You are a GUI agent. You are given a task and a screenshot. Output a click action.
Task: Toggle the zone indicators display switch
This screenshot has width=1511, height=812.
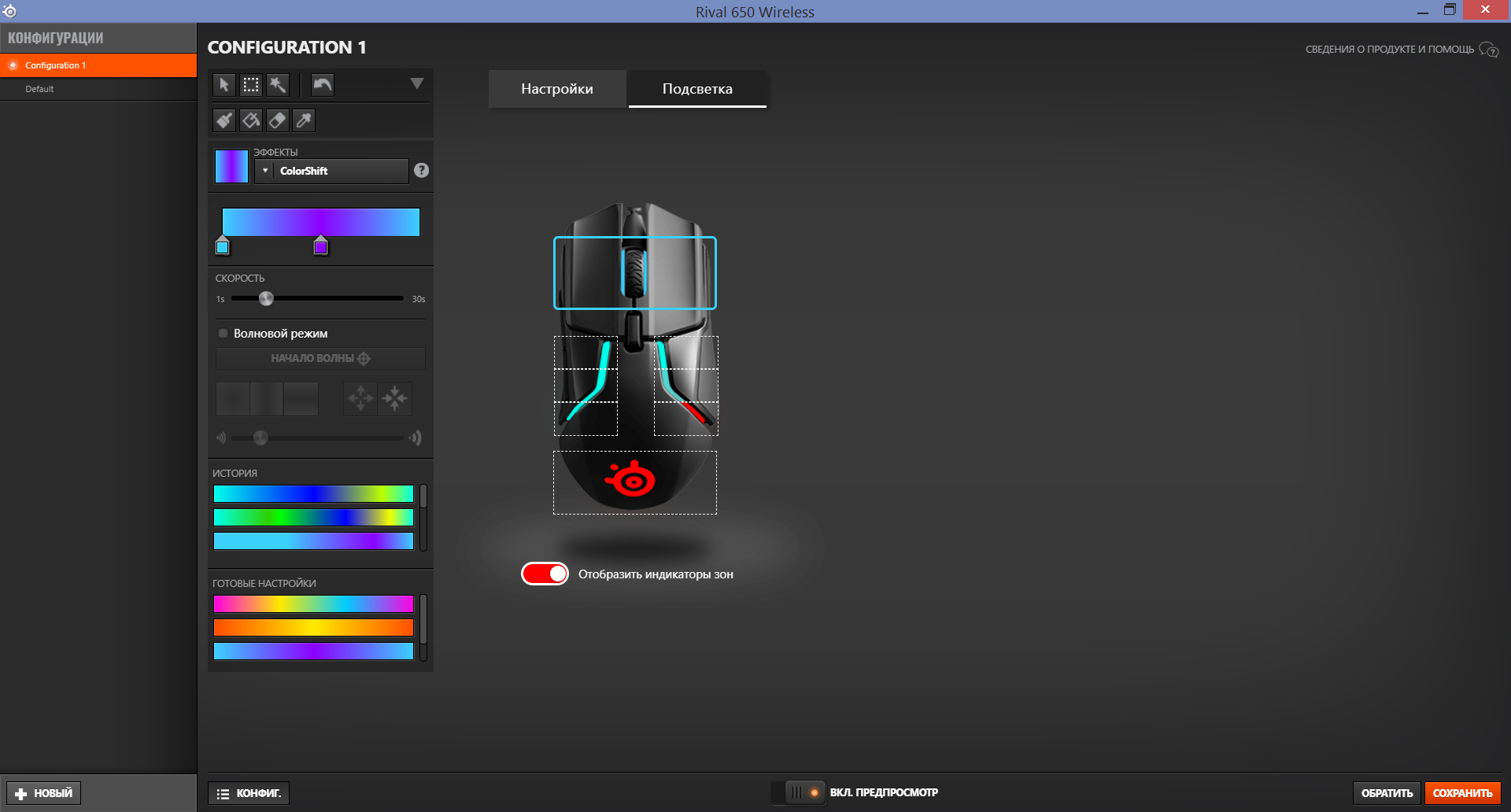[x=545, y=574]
